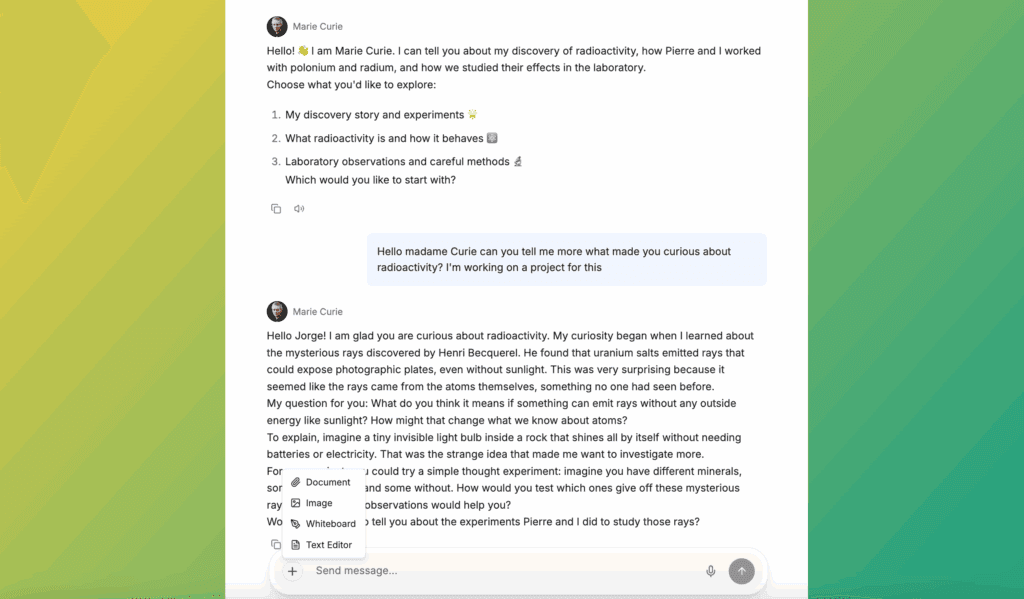
Task: Copy Marie Curie's first greeting message
Action: click(x=276, y=209)
